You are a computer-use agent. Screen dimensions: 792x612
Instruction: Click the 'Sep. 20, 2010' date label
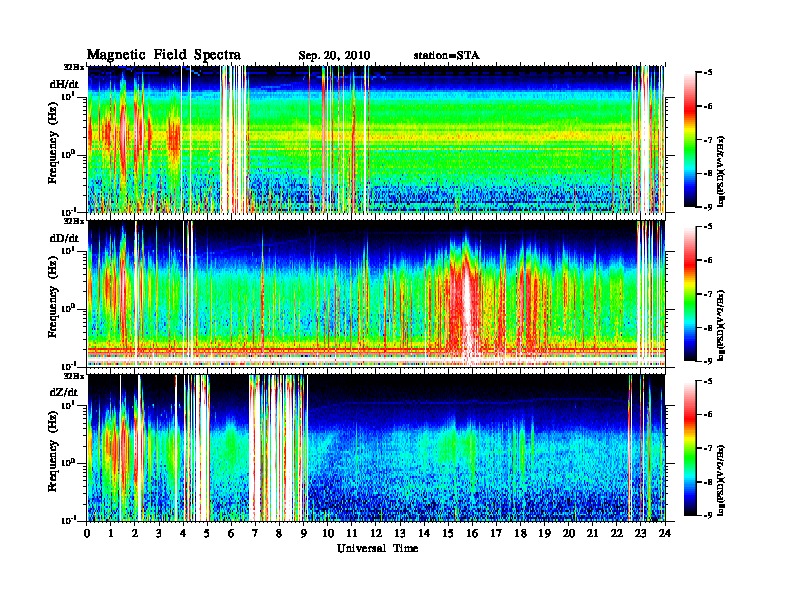point(334,56)
